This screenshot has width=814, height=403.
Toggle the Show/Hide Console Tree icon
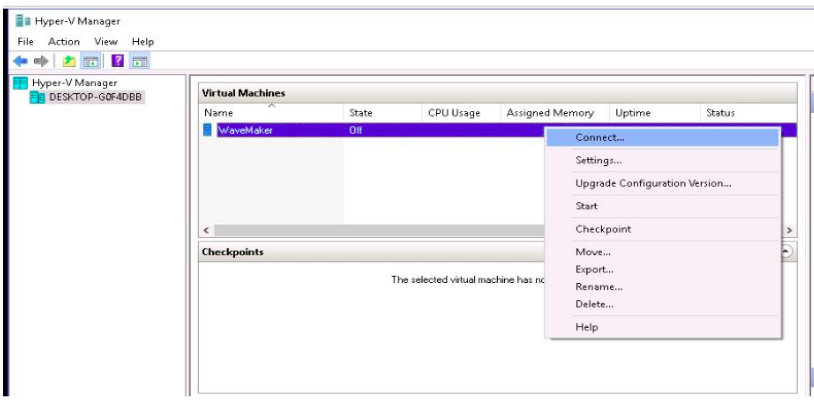click(90, 61)
